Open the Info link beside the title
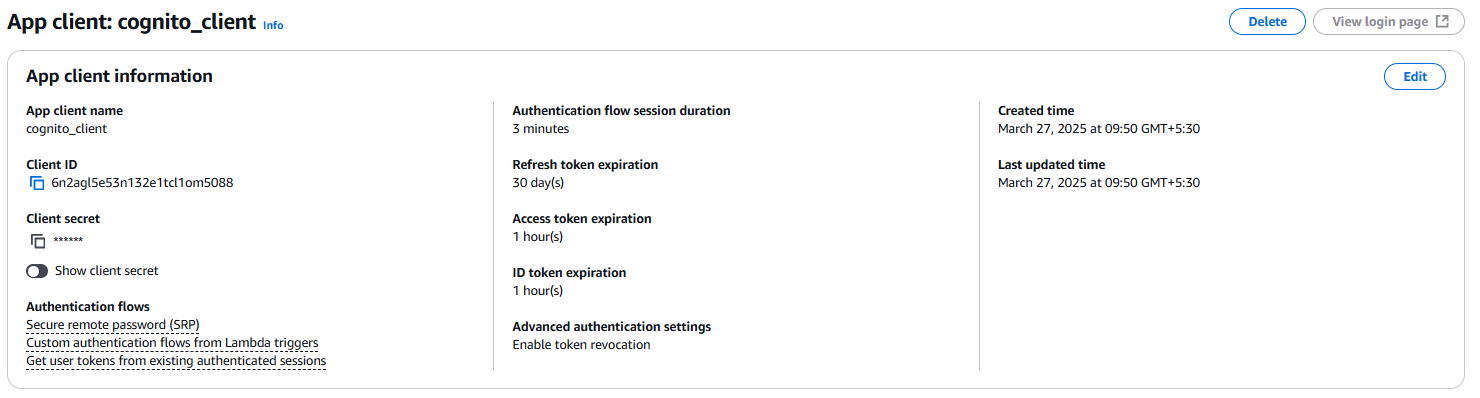The height and width of the screenshot is (398, 1480). [x=273, y=25]
